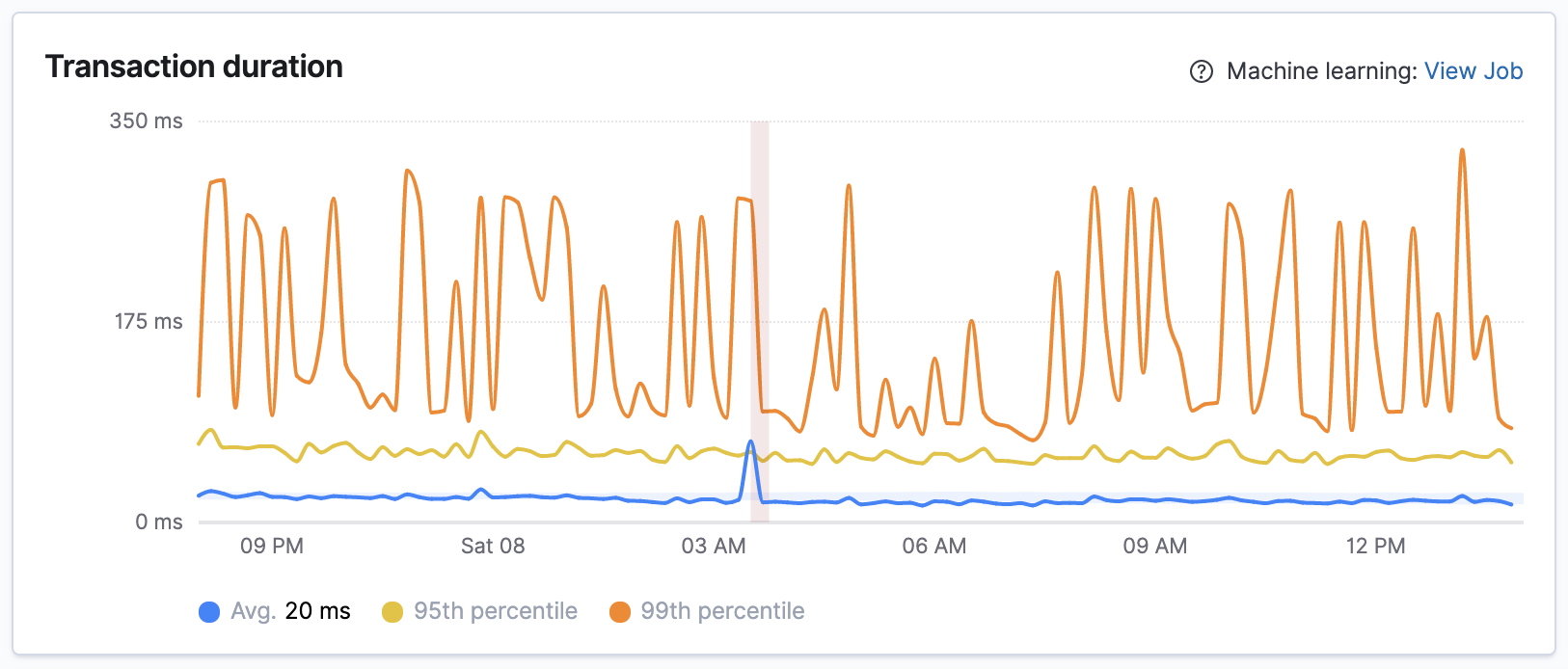
Task: Click the blue Avg legend dot
Action: 207,610
